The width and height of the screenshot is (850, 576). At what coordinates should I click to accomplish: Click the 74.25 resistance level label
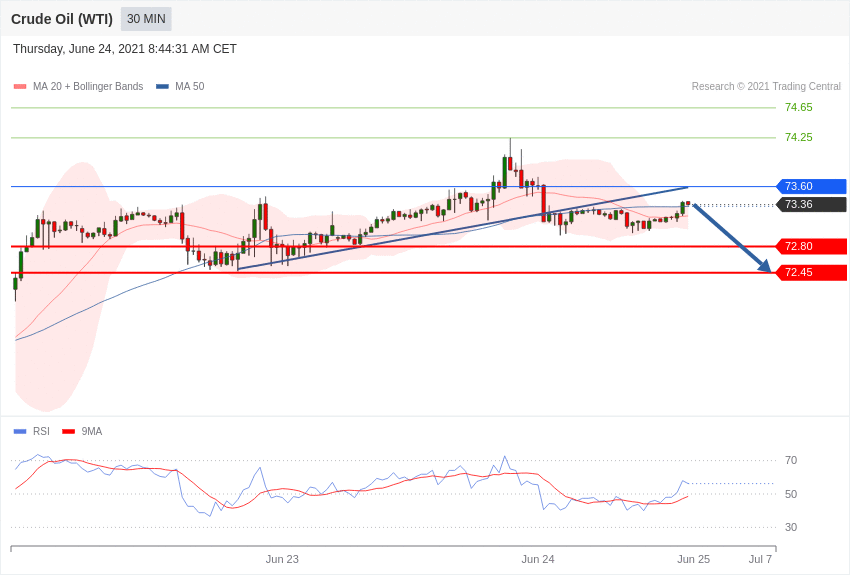click(799, 137)
